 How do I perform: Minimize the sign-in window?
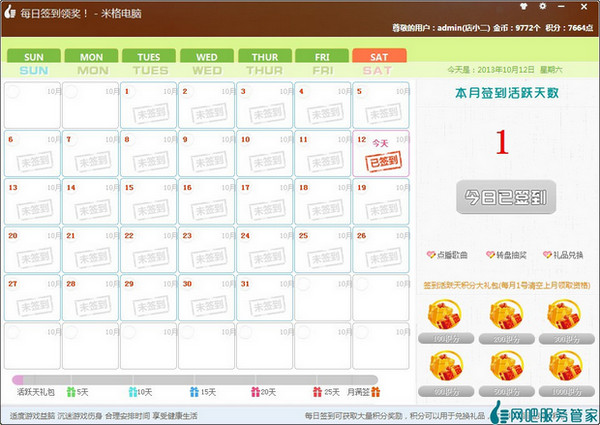(x=561, y=7)
